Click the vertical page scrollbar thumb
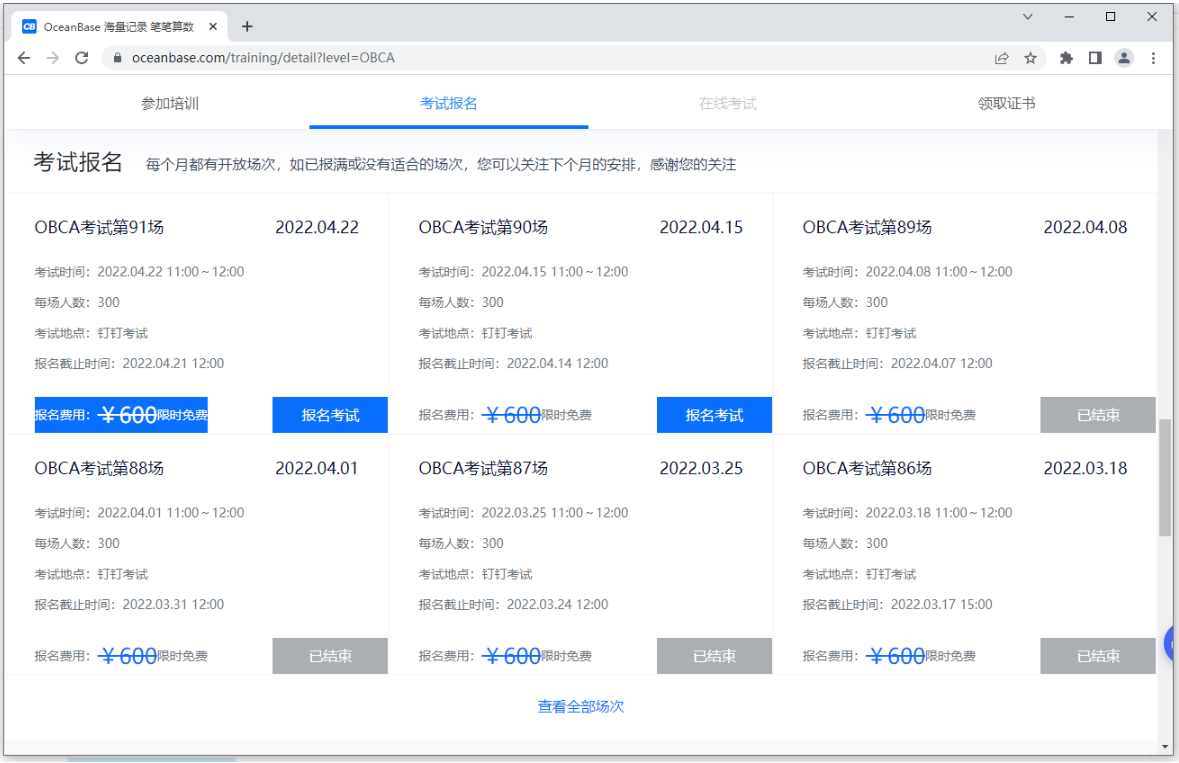 coord(1165,477)
